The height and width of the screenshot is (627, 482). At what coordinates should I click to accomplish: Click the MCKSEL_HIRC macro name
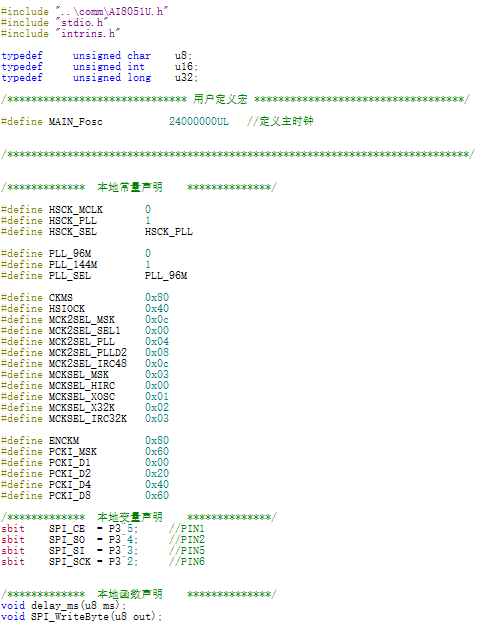click(x=82, y=386)
